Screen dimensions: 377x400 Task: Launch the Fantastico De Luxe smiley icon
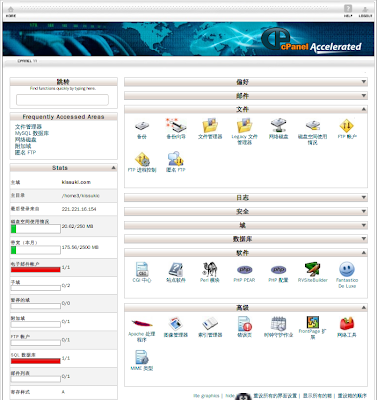[347, 269]
